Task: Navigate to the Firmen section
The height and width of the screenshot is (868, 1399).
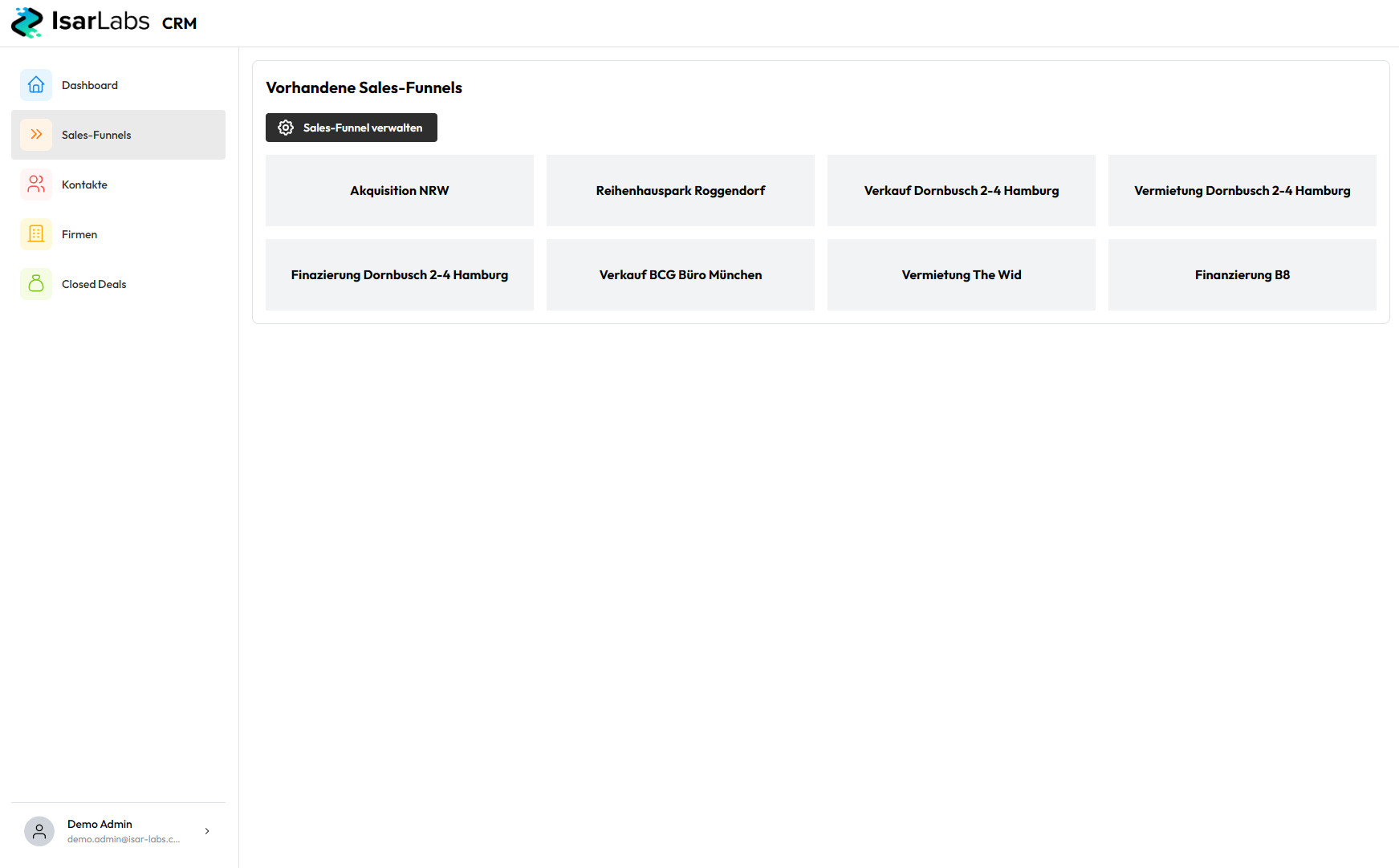Action: pos(79,233)
